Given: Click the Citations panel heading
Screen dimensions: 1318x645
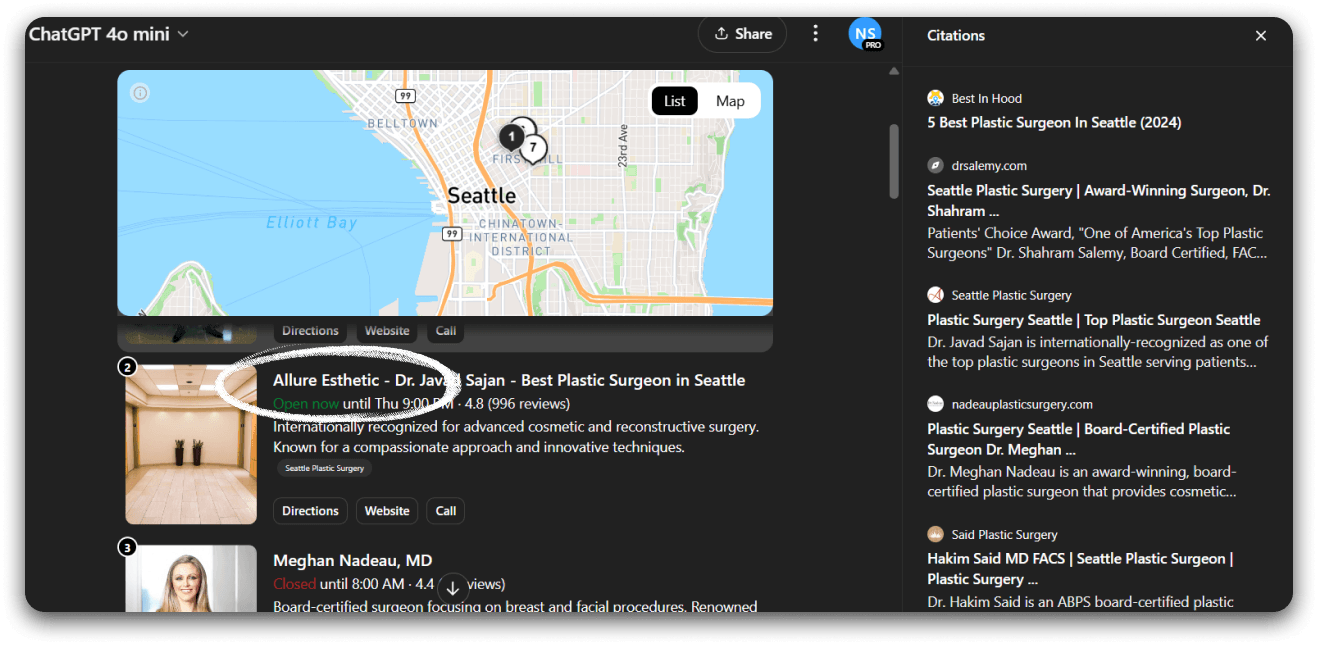Looking at the screenshot, I should [956, 35].
